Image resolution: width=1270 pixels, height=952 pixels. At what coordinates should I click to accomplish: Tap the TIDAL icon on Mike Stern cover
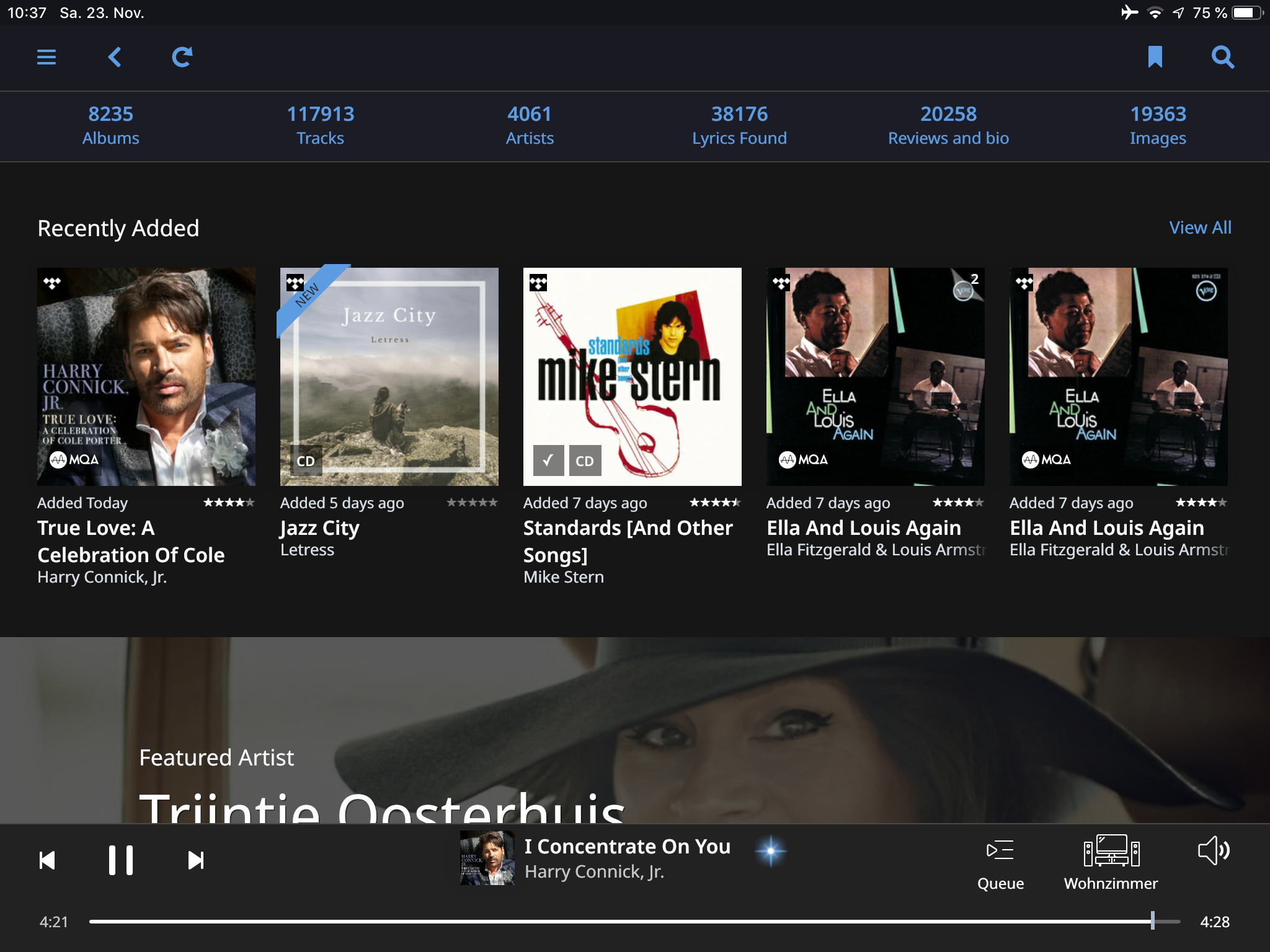coord(538,283)
